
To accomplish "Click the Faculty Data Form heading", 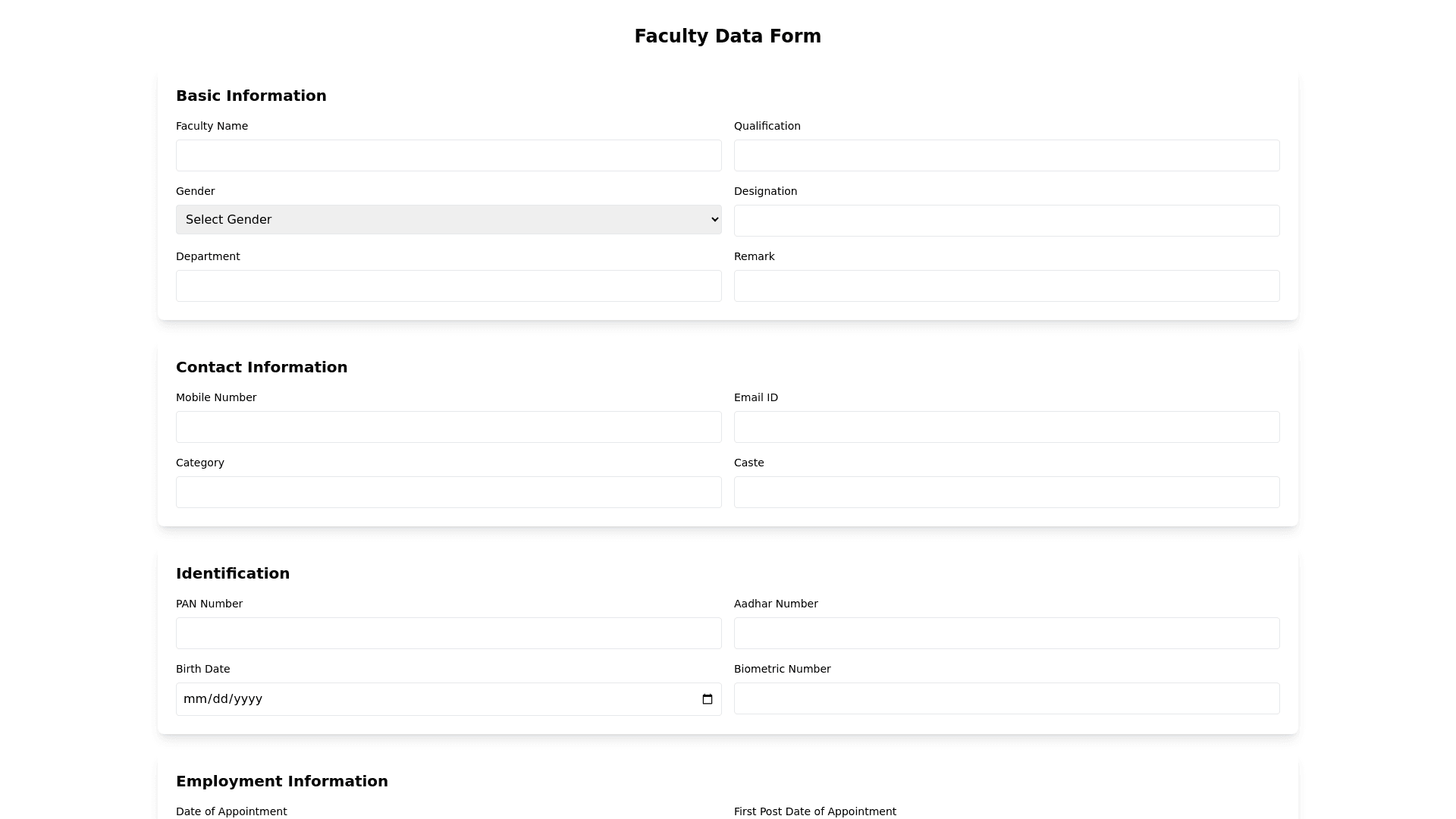I will coord(727,36).
